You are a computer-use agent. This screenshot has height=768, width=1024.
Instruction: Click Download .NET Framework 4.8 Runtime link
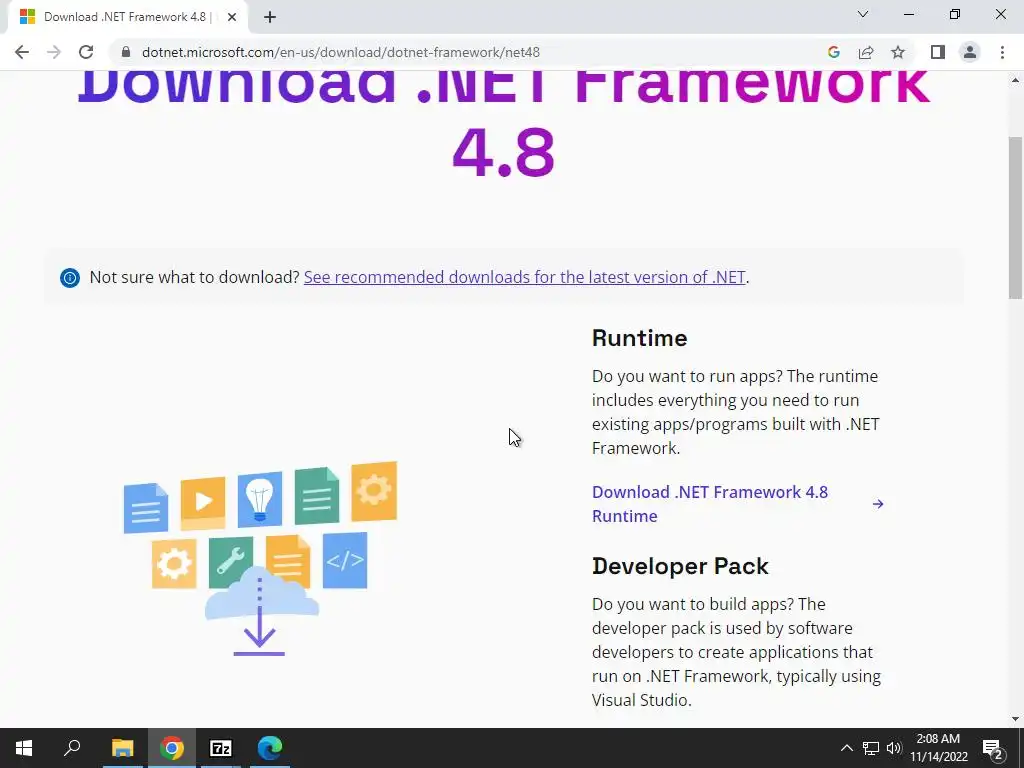[710, 504]
